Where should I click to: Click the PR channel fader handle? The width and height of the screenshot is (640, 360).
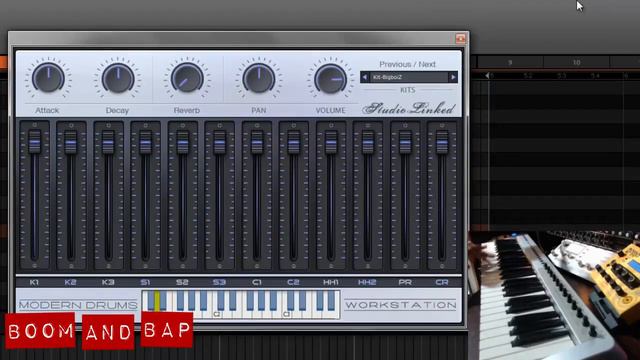coord(405,142)
